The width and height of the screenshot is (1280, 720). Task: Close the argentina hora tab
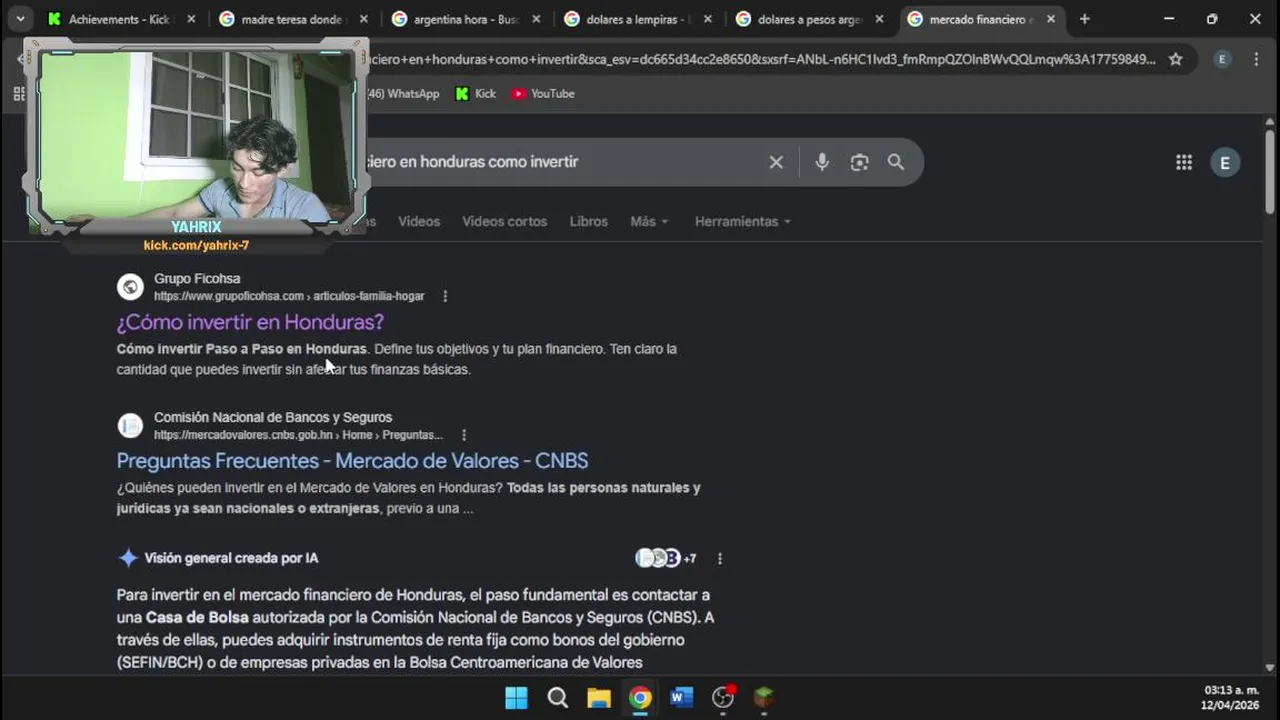click(535, 19)
